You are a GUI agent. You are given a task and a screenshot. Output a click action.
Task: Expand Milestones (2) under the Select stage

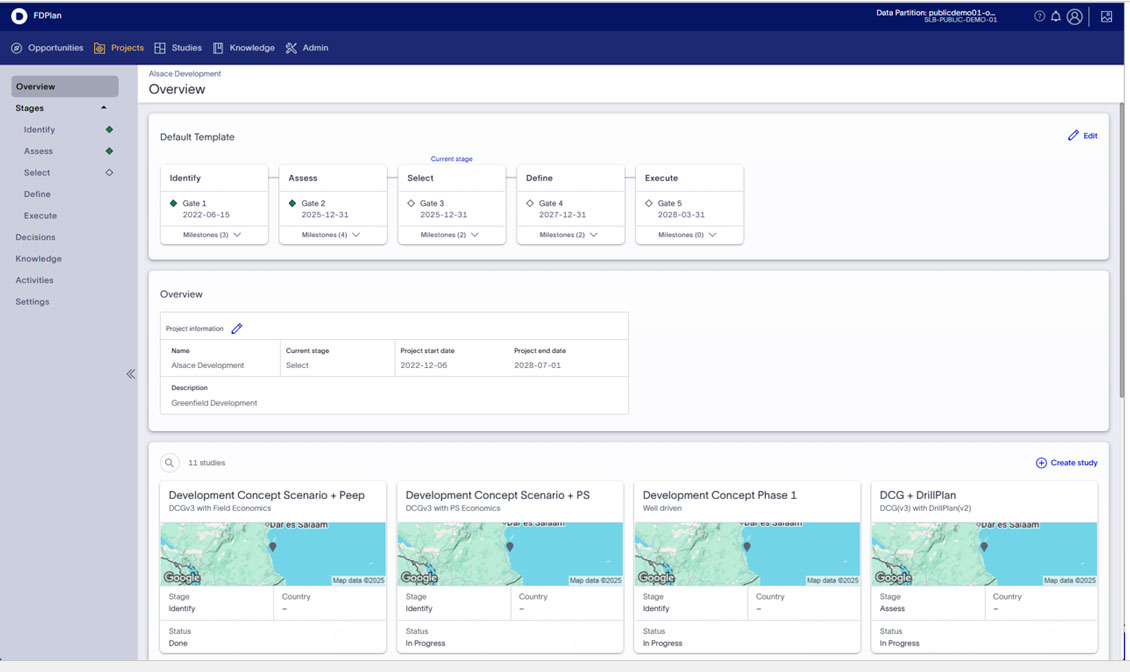pos(451,235)
